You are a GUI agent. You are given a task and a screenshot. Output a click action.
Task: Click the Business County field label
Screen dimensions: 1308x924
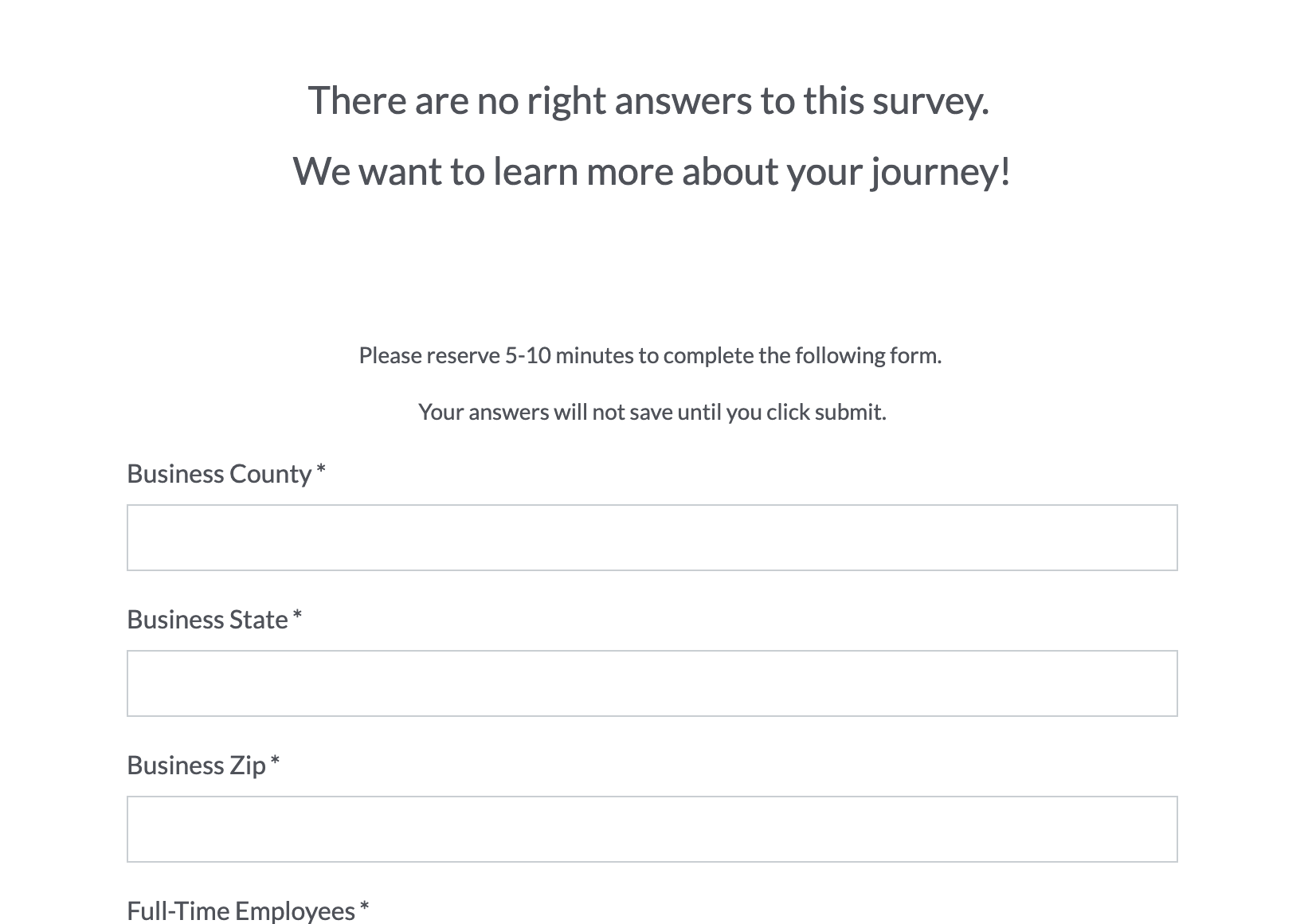(x=219, y=474)
